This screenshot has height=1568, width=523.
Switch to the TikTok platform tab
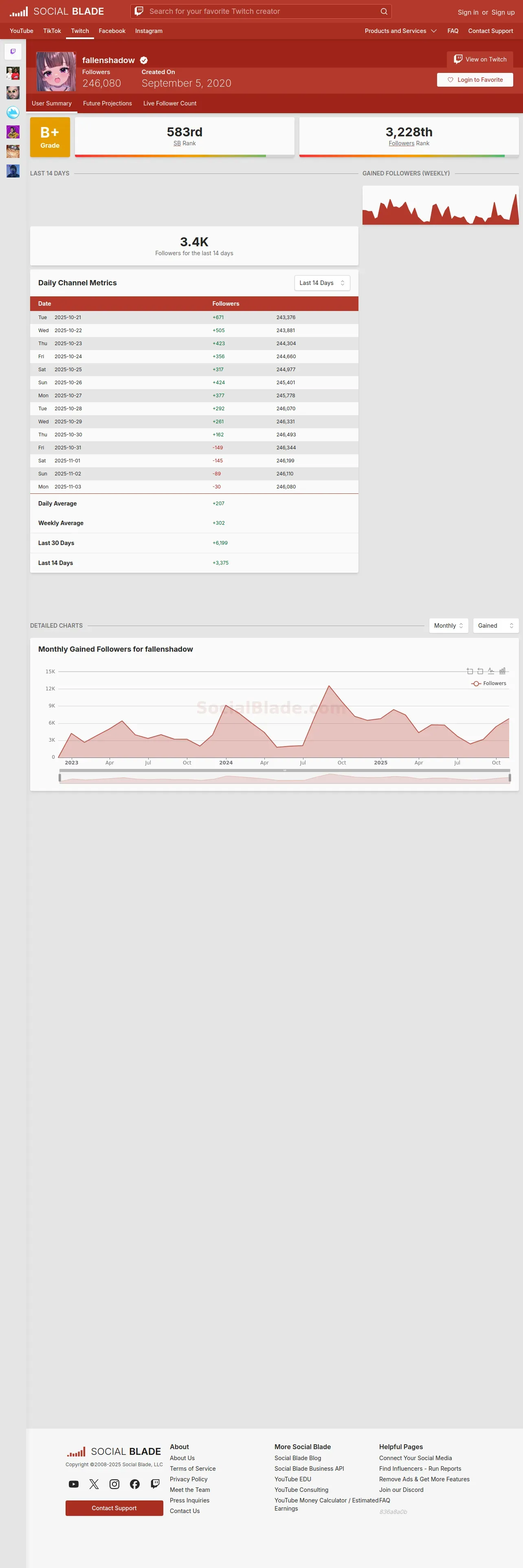[52, 31]
